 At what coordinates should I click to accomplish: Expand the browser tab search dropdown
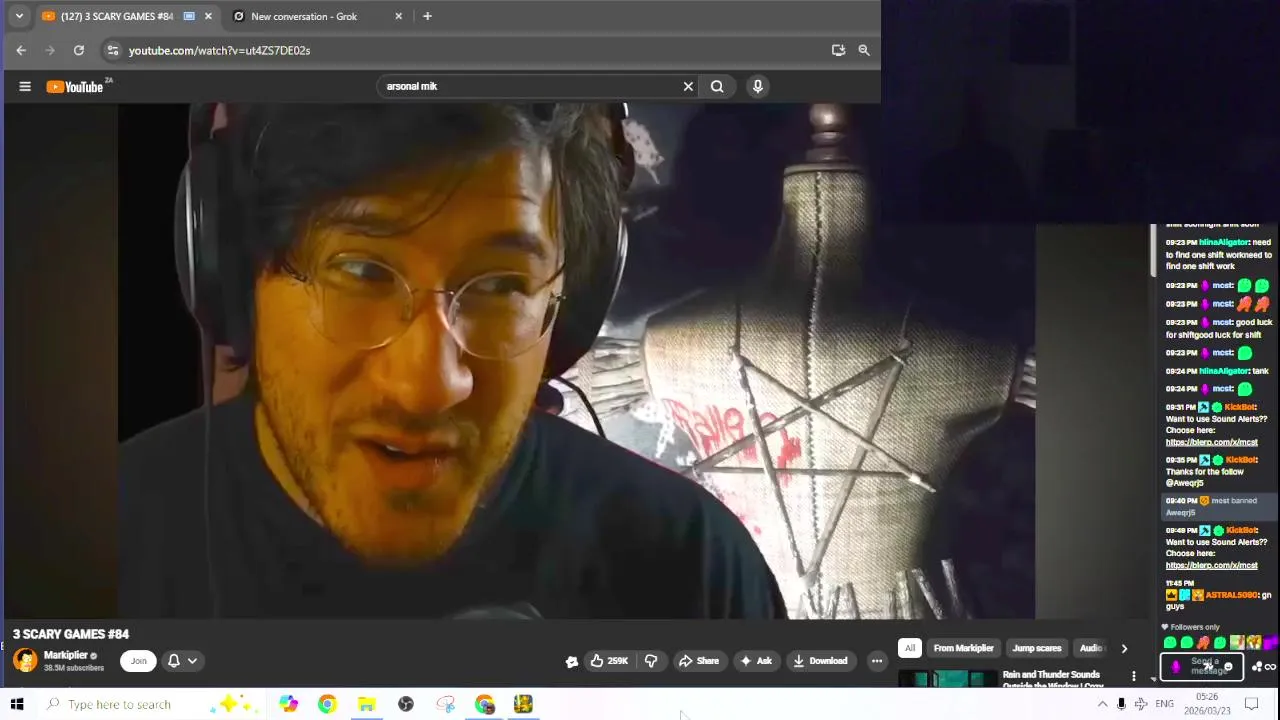19,16
